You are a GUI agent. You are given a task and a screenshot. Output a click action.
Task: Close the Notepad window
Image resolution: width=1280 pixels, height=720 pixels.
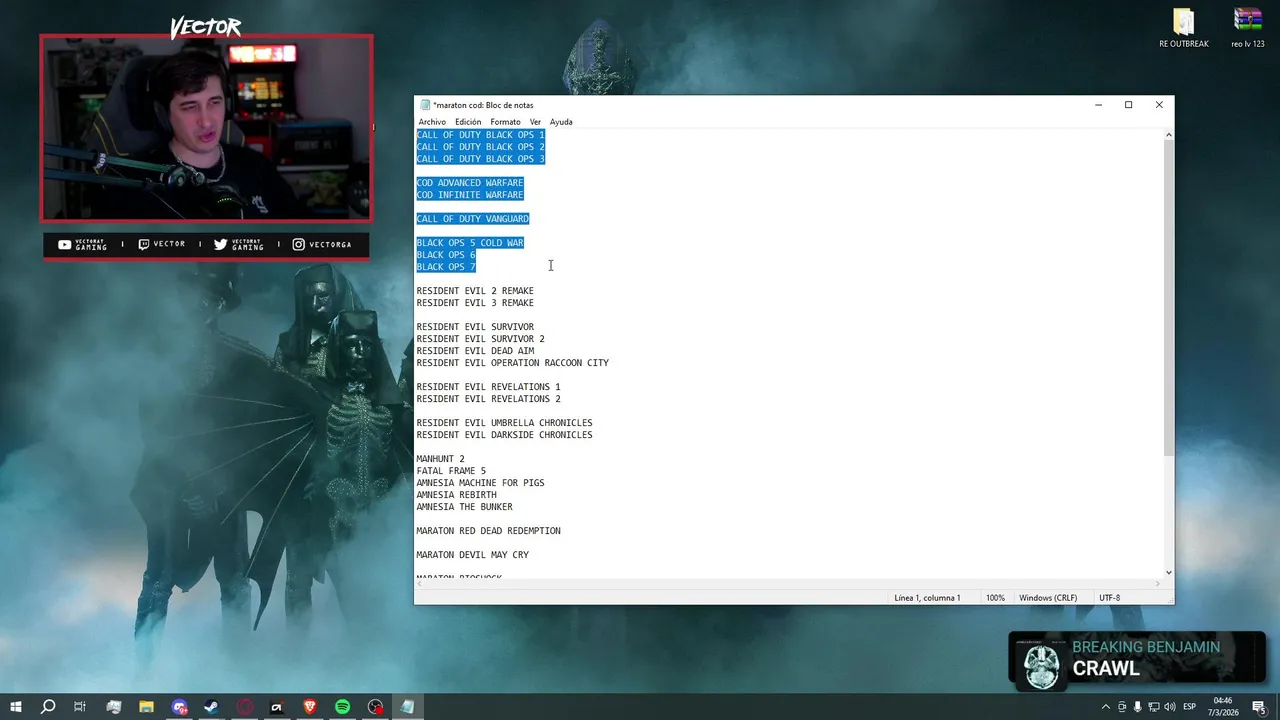click(x=1159, y=105)
